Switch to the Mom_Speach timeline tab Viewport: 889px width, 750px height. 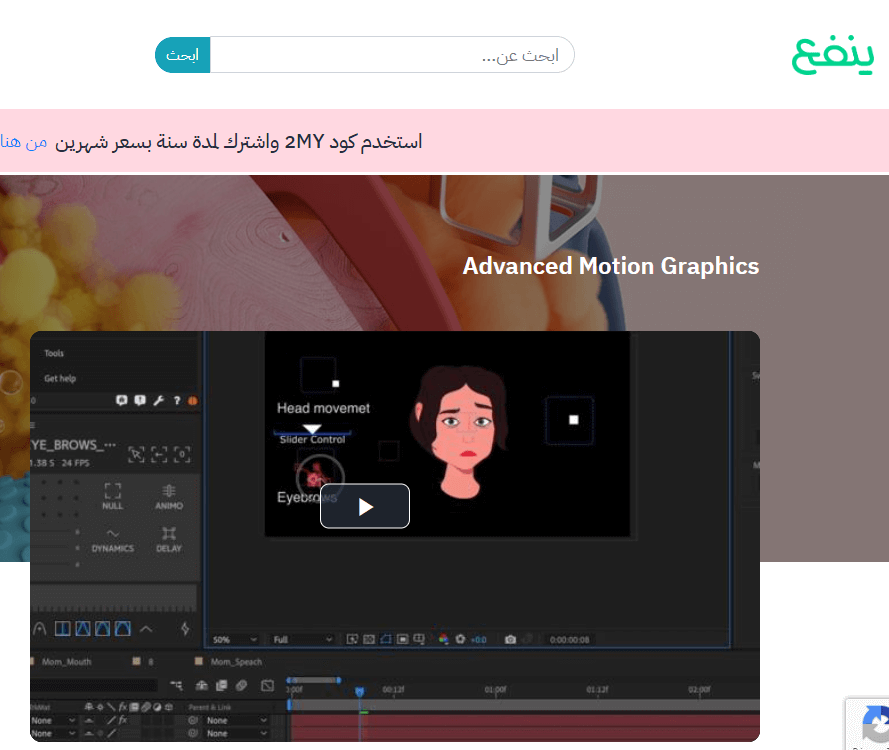tap(236, 662)
